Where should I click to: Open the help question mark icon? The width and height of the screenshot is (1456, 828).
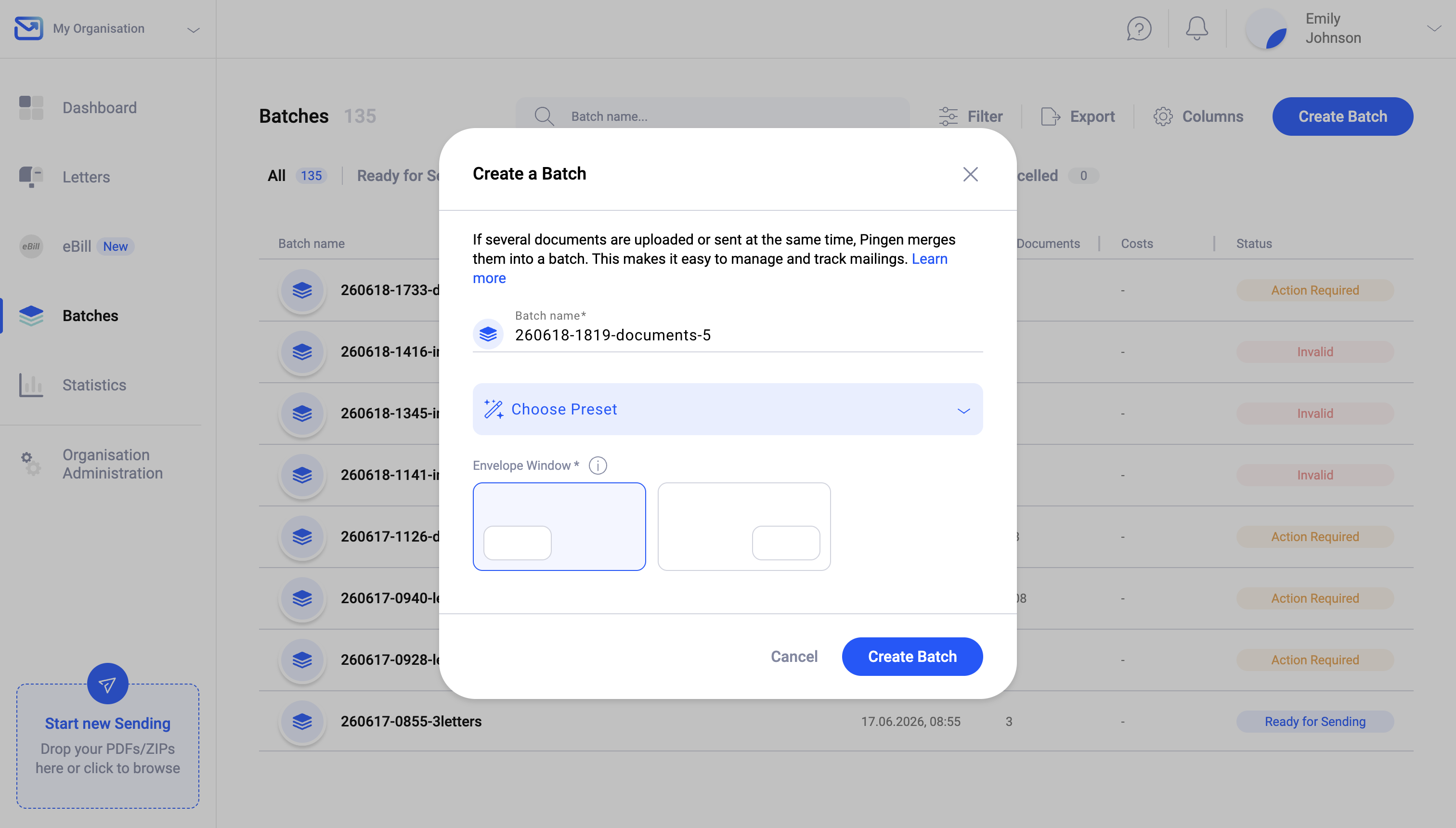1139,28
